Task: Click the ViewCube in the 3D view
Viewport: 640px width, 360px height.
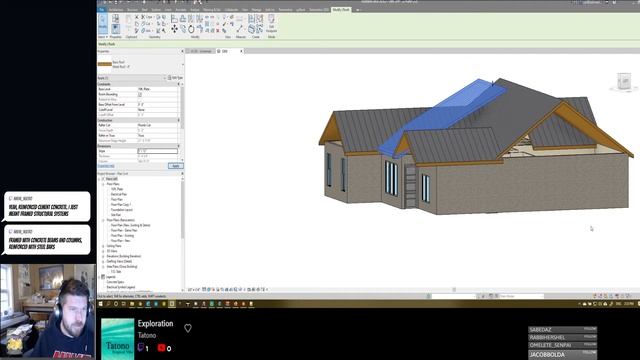Action: point(624,81)
